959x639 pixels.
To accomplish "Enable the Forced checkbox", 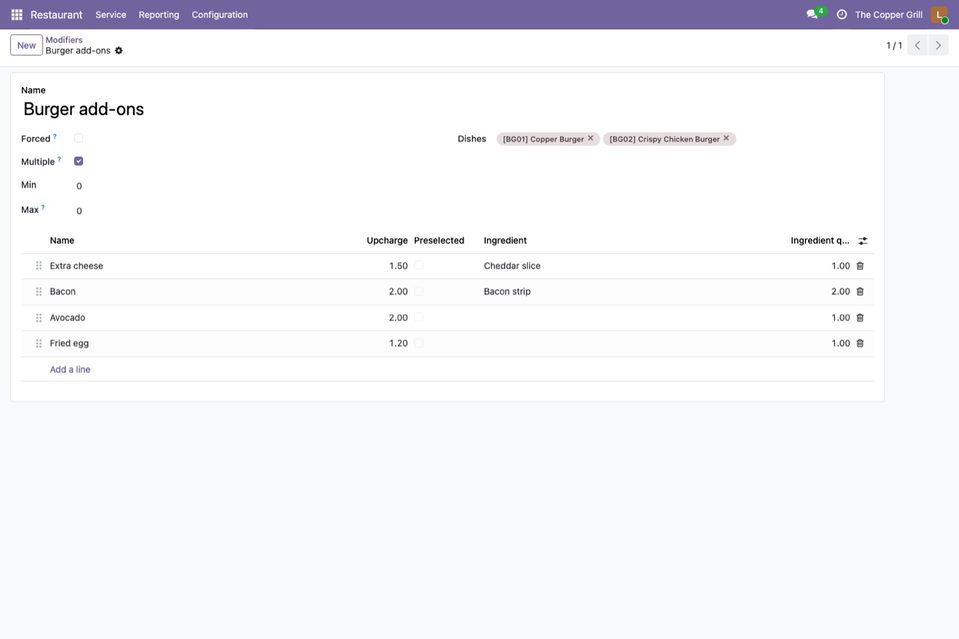I will tap(78, 138).
